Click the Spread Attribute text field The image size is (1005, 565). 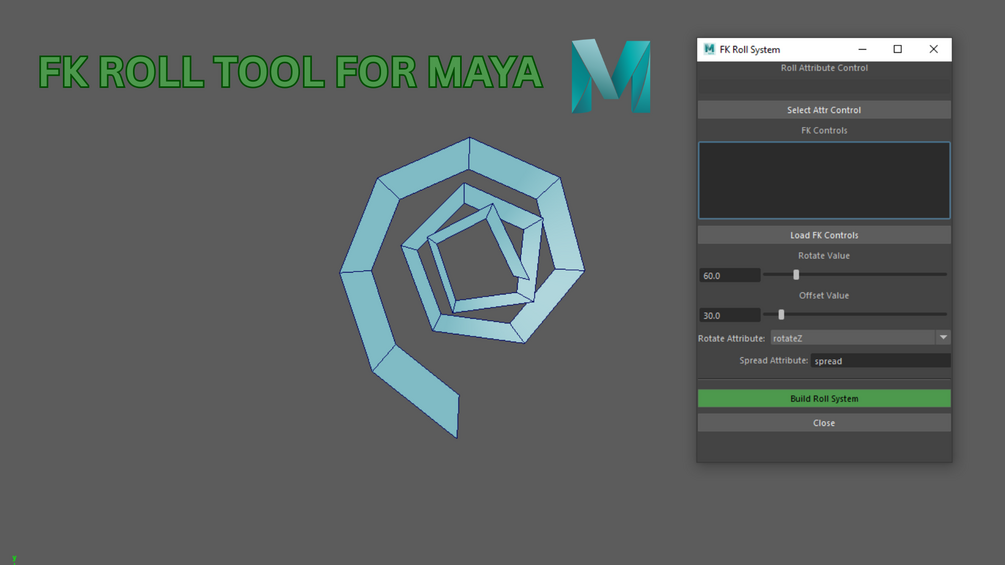click(x=881, y=361)
